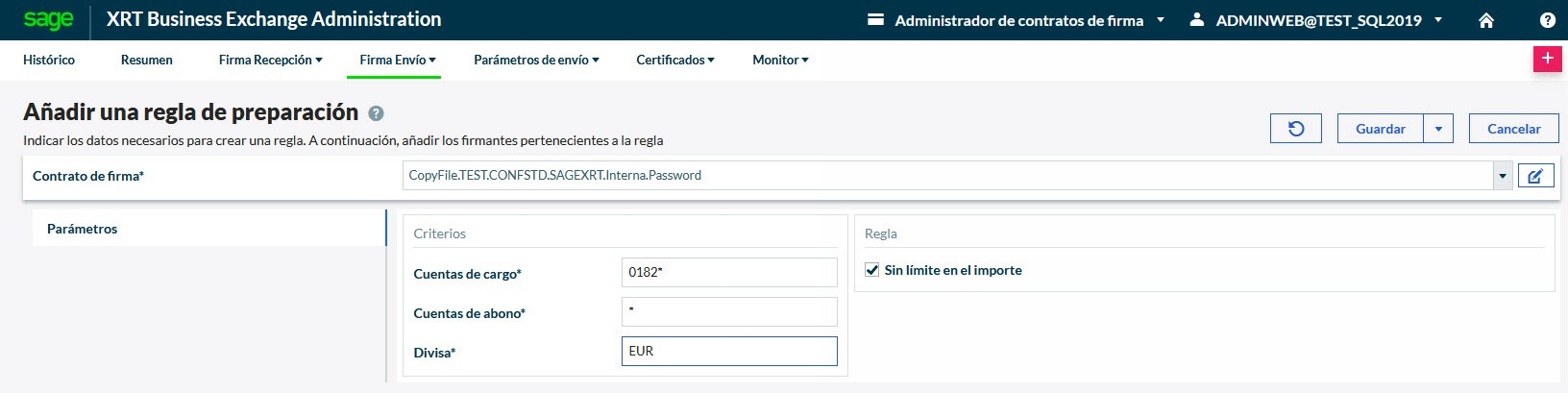
Task: Select the Parámetros side panel item
Action: pos(83,229)
